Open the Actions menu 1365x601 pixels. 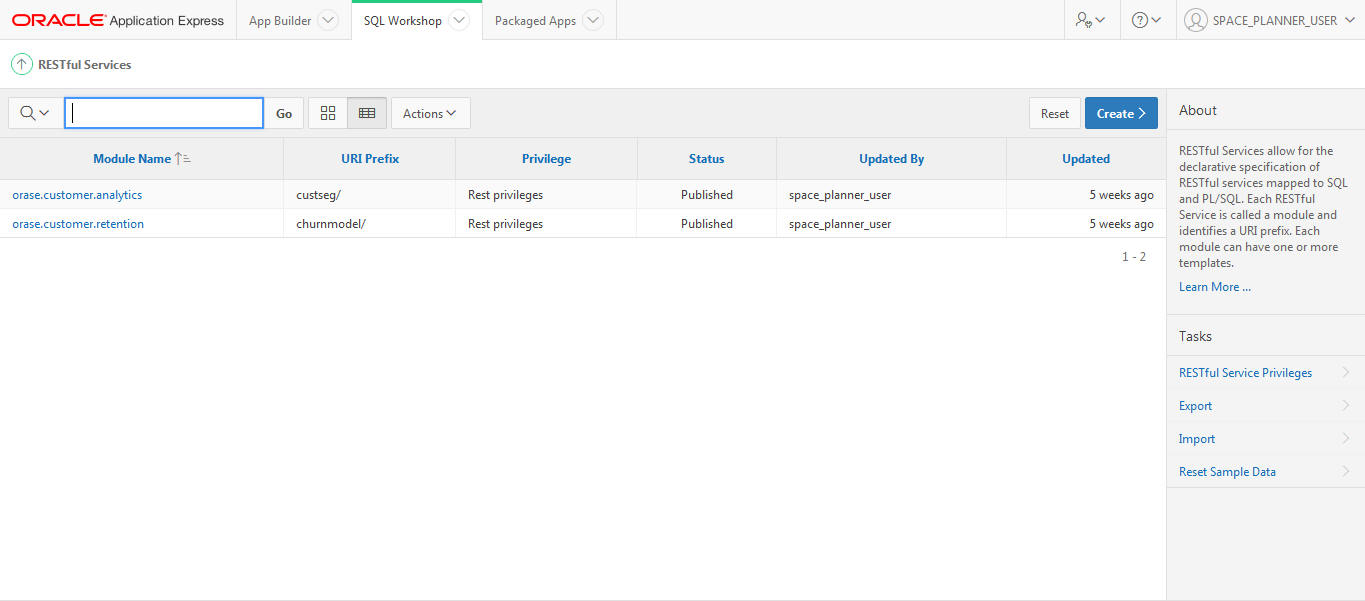[x=430, y=113]
